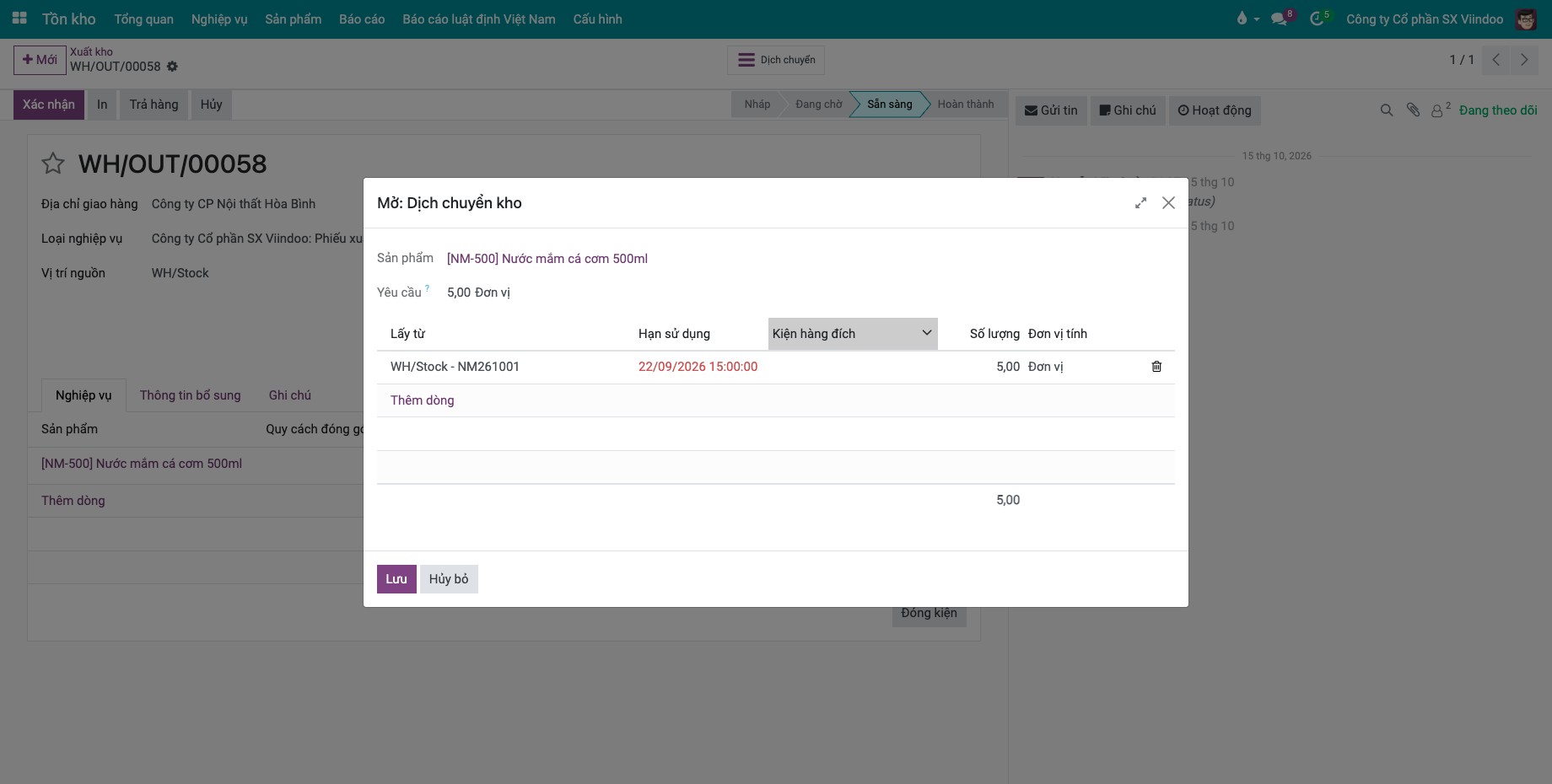This screenshot has height=784, width=1552.
Task: Click the chatter search icon
Action: coord(1386,110)
